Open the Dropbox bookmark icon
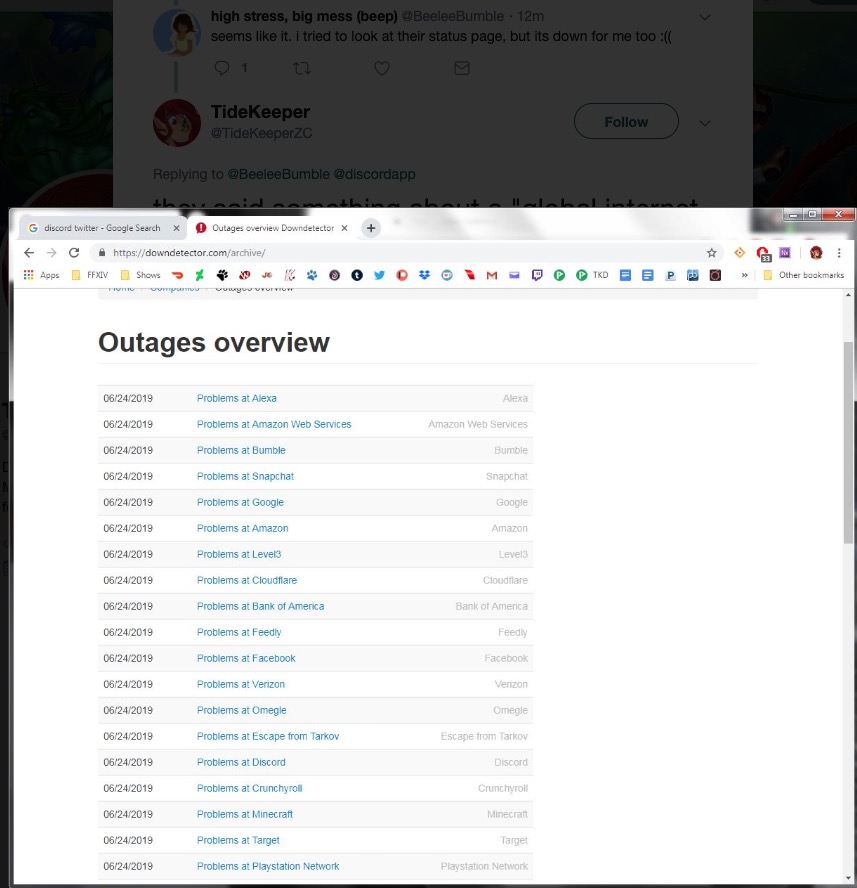The height and width of the screenshot is (888, 857). point(424,275)
